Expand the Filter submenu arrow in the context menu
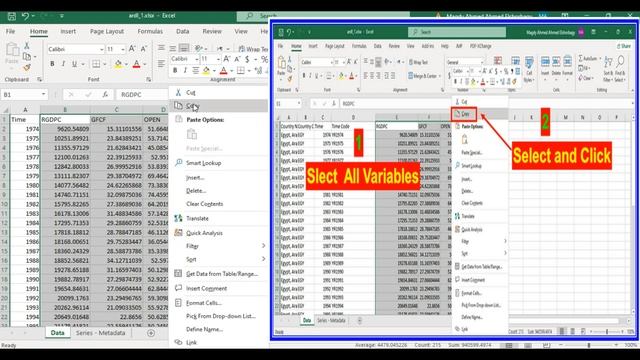This screenshot has width=640, height=360. pos(263,246)
